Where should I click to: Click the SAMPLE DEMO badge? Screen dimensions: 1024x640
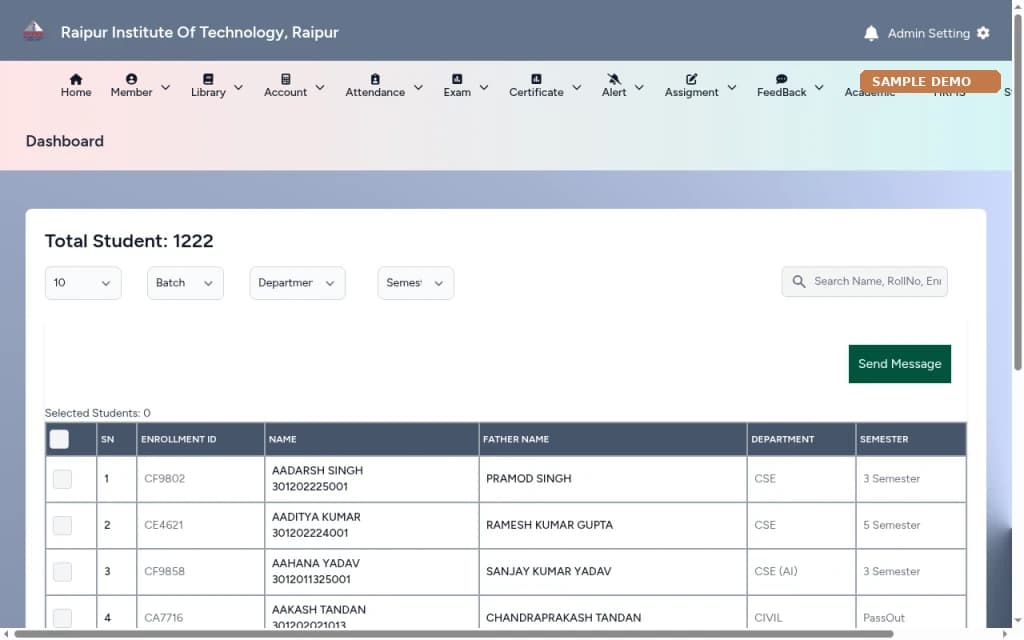(930, 82)
